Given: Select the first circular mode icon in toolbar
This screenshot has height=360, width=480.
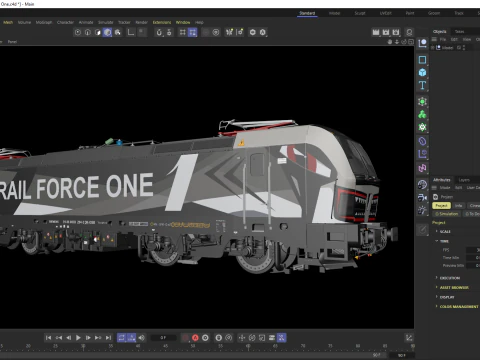Looking at the screenshot, I should (x=78, y=32).
